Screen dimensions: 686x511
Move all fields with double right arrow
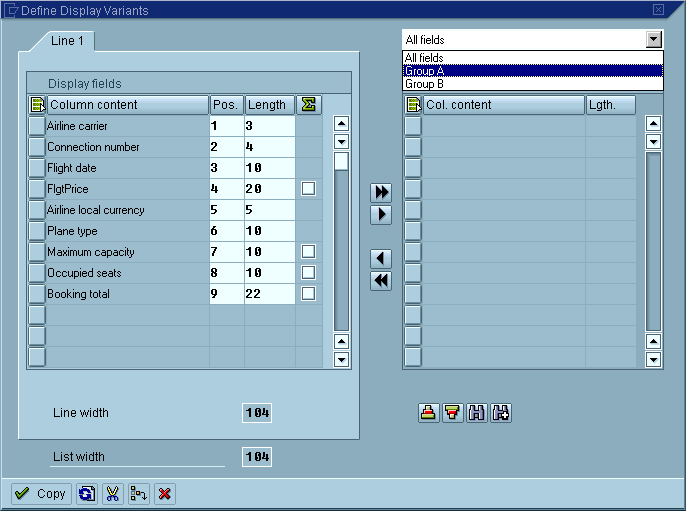click(x=381, y=191)
